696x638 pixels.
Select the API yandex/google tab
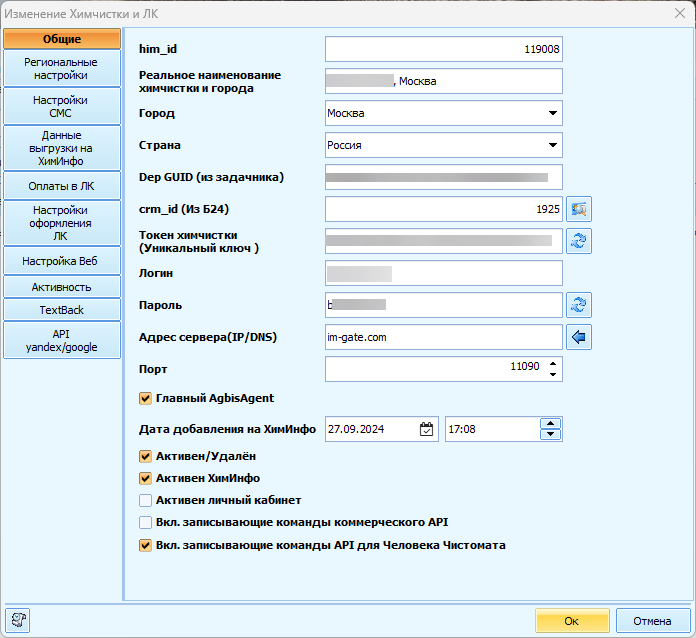[x=61, y=340]
